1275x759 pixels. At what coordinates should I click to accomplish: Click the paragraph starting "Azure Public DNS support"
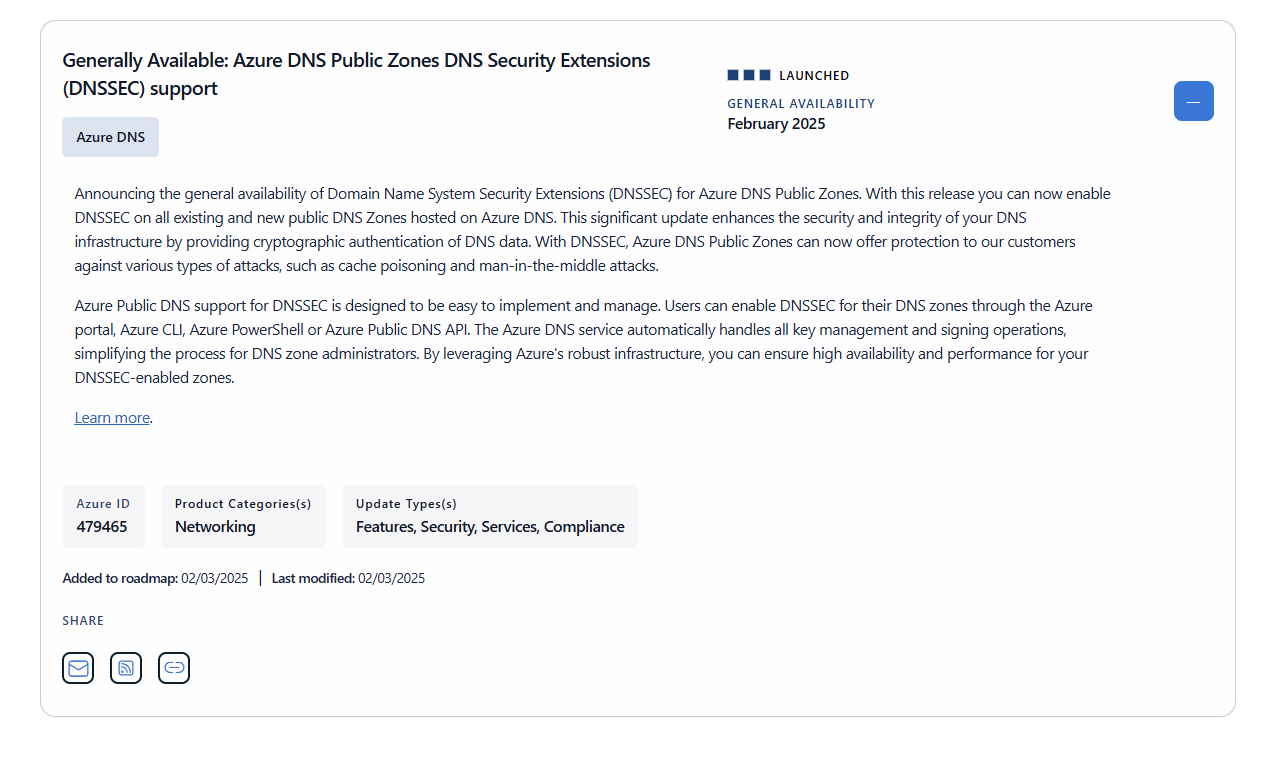tap(584, 342)
